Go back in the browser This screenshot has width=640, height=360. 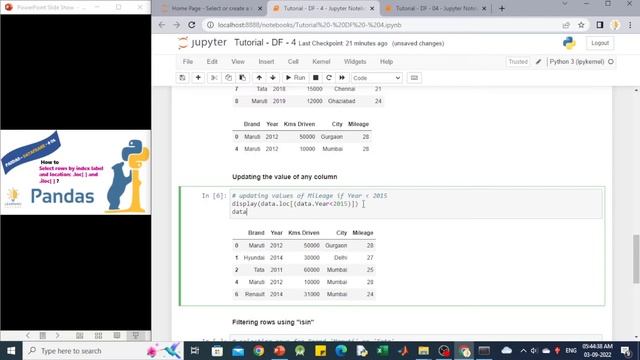tap(162, 25)
